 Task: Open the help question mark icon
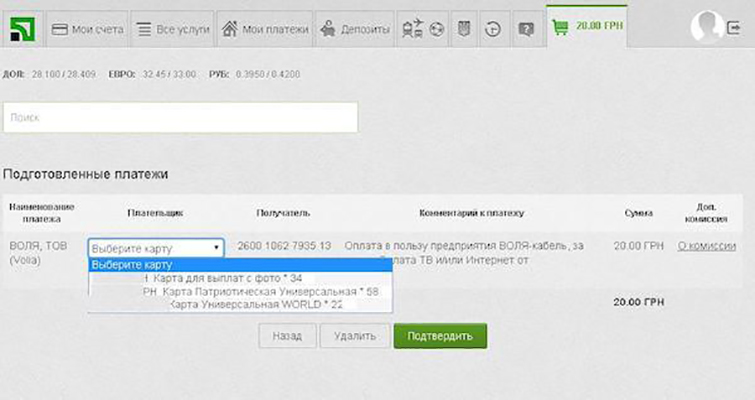(x=526, y=30)
